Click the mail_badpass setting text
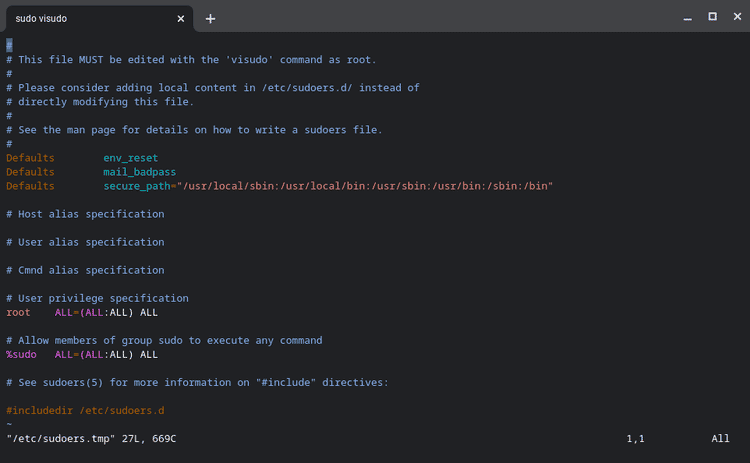Image resolution: width=750 pixels, height=463 pixels. pyautogui.click(x=139, y=172)
